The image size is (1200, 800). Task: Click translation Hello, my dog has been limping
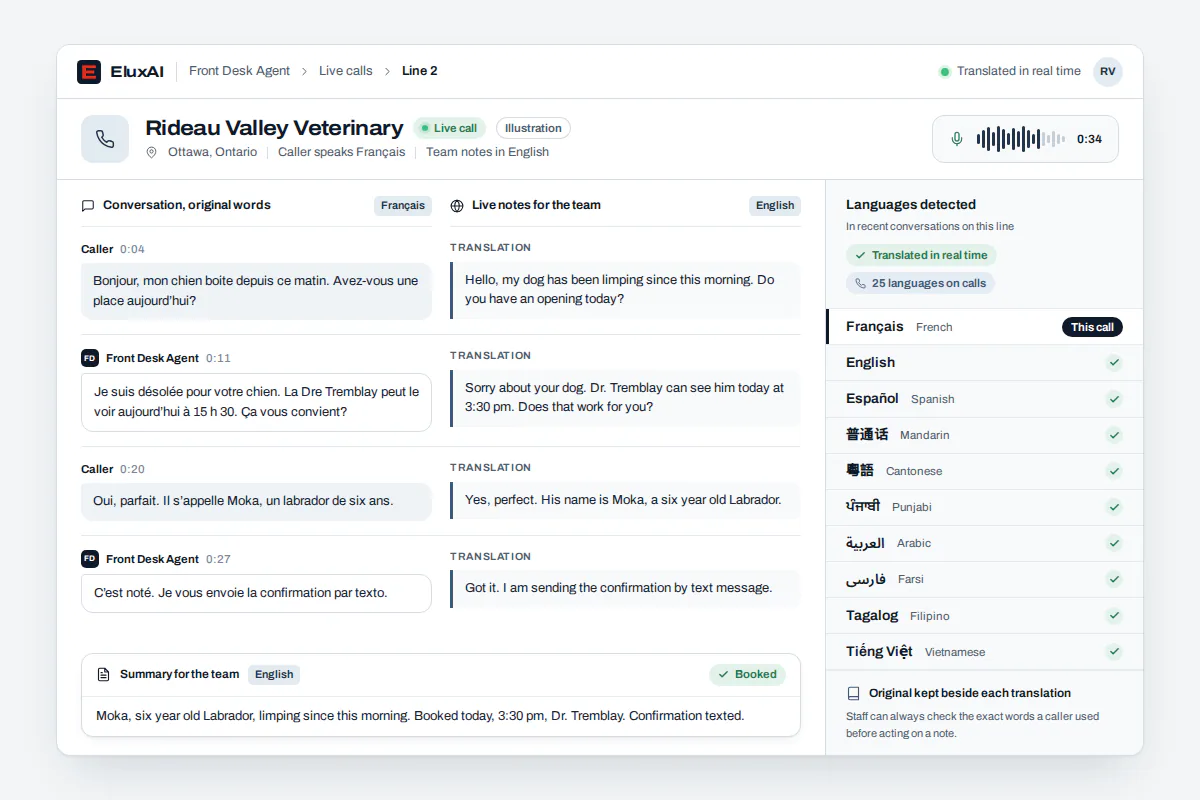tap(625, 290)
